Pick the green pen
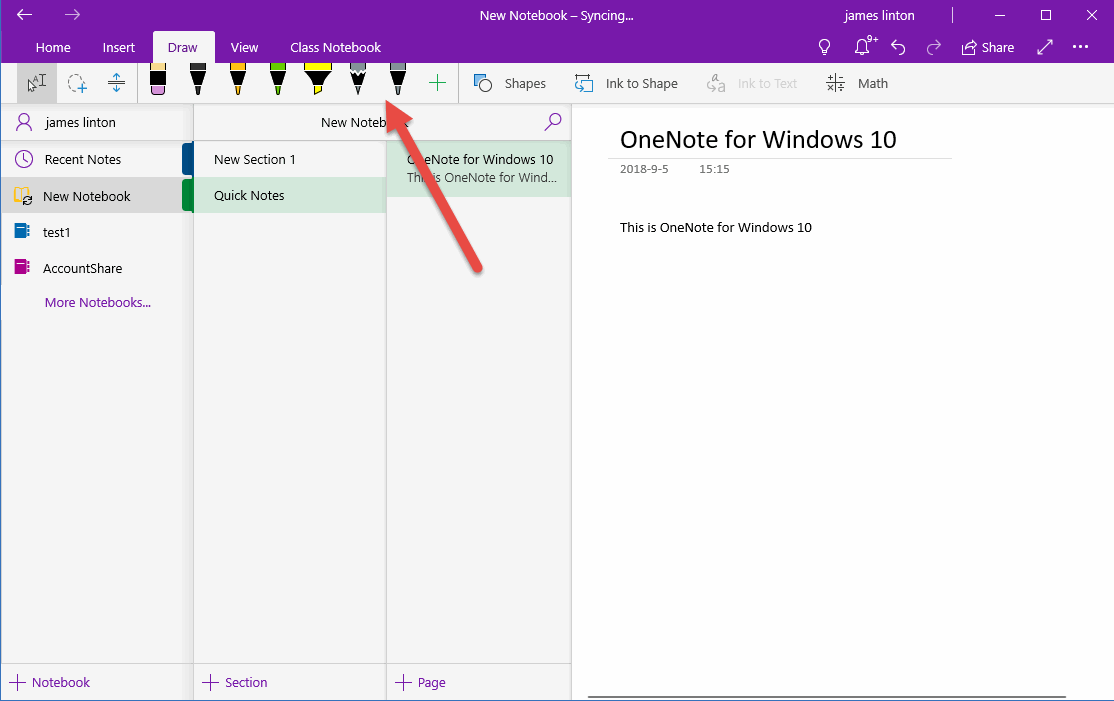 coord(278,80)
